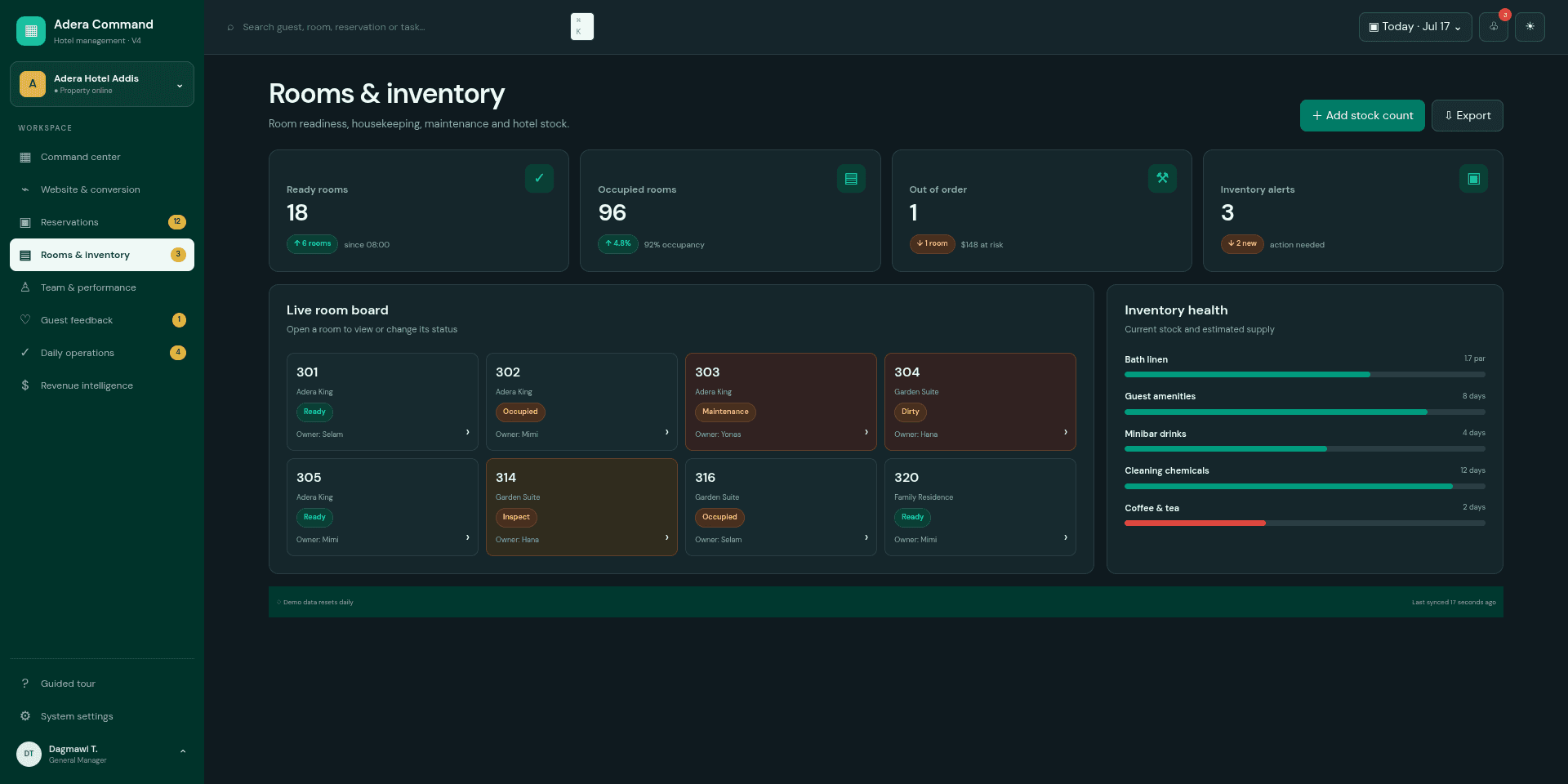Click the Ready rooms checkmark icon
Screen dimensions: 1568x784
539,178
